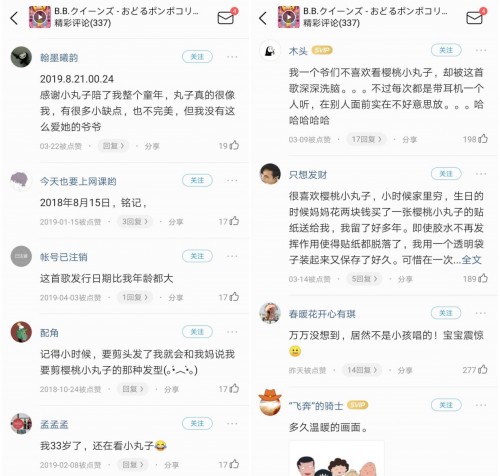Open more options dots for 配角's comment
Screen dimensions: 500x476
[x=232, y=332]
